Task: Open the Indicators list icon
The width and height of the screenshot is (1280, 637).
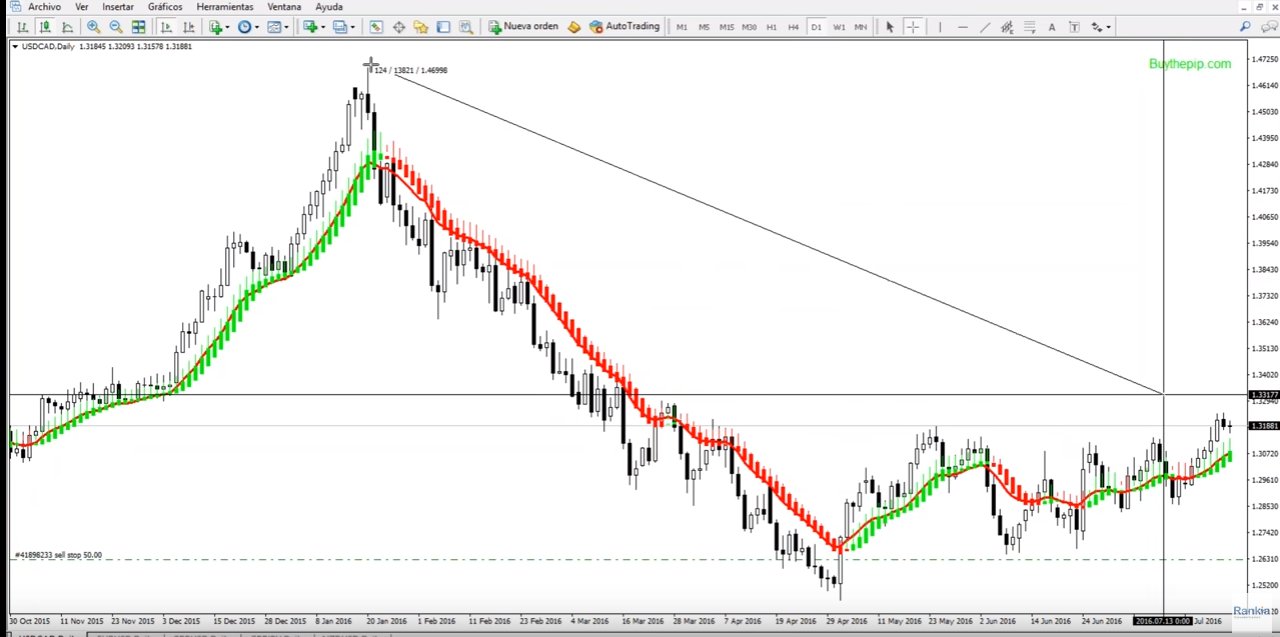Action: (215, 27)
